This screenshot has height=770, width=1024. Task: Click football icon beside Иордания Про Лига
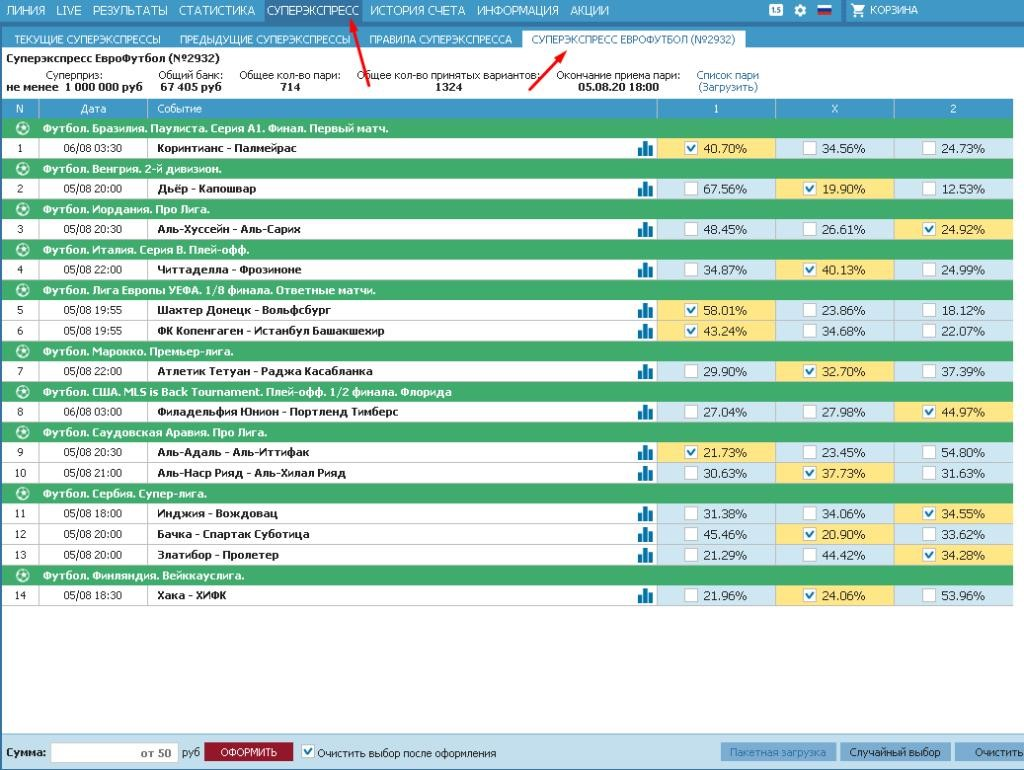[22, 210]
